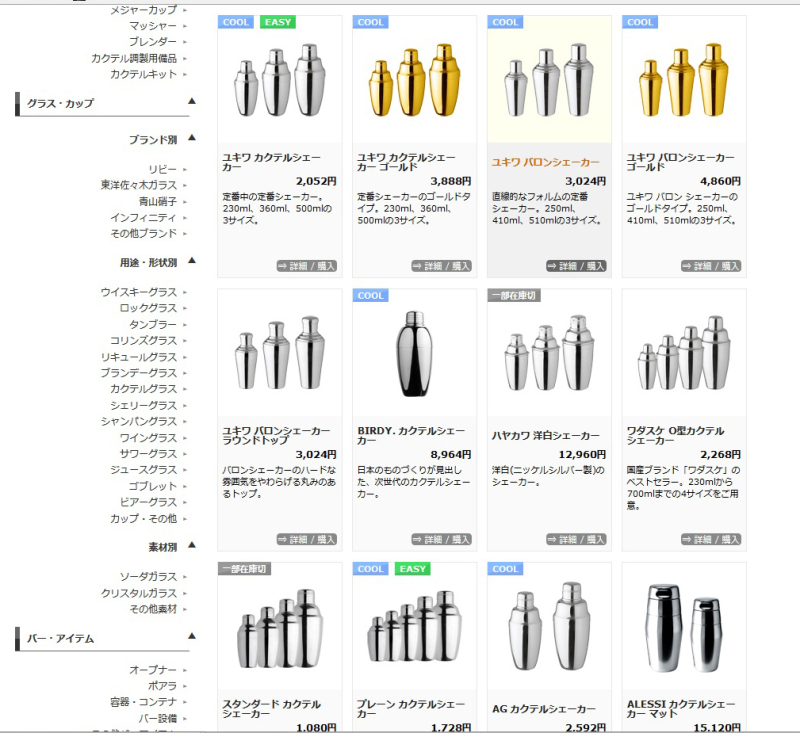Select the その他ブランド link

pyautogui.click(x=144, y=234)
